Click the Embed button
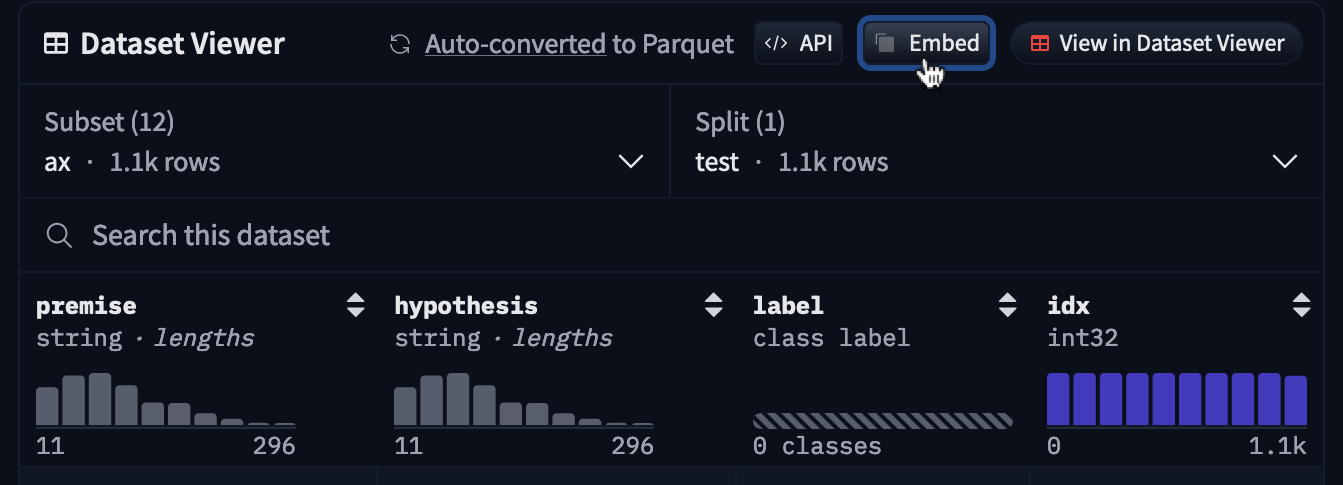Screen dimensions: 1343x485 pyautogui.click(x=926, y=44)
